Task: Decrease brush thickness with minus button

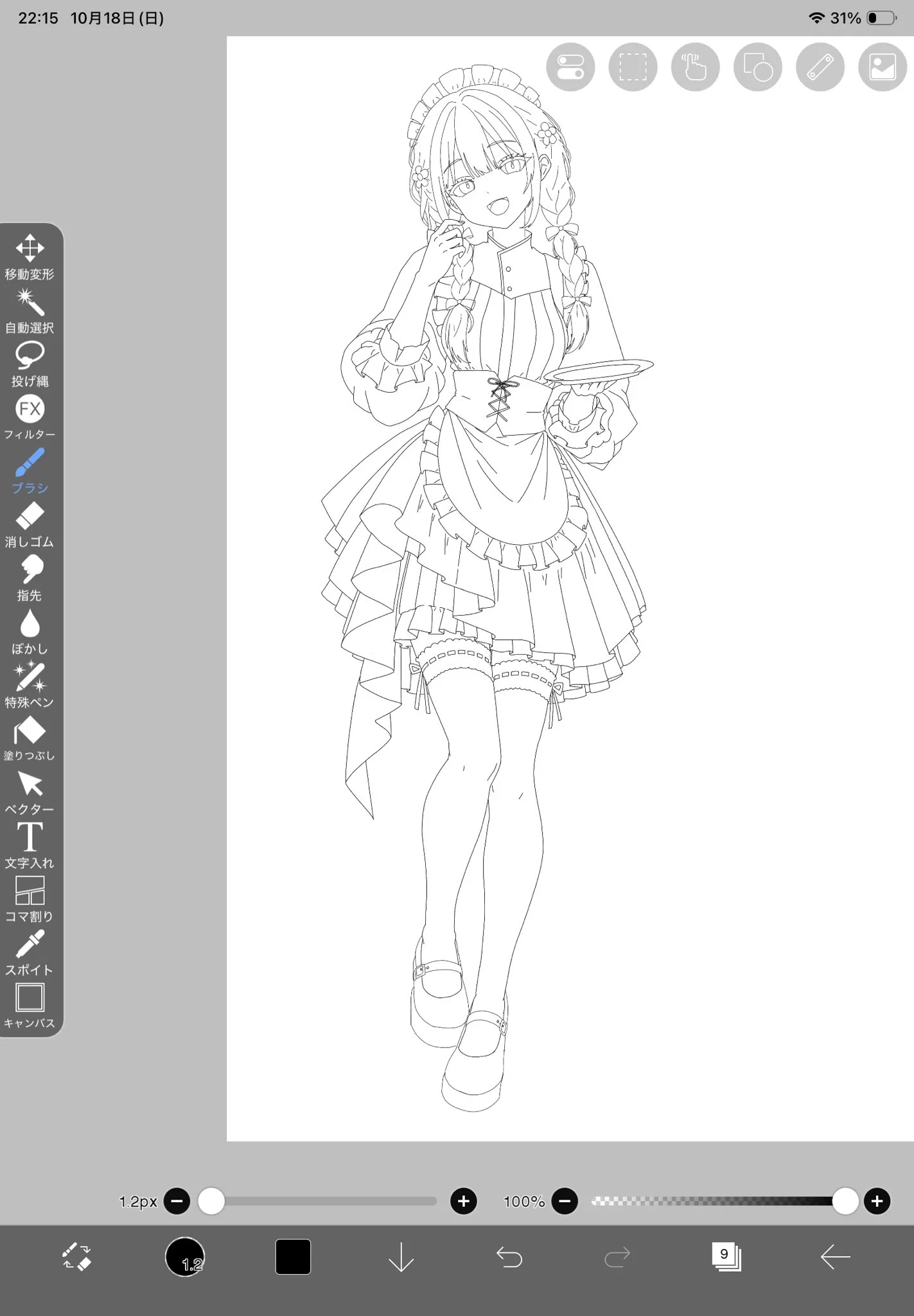Action: 177,1201
